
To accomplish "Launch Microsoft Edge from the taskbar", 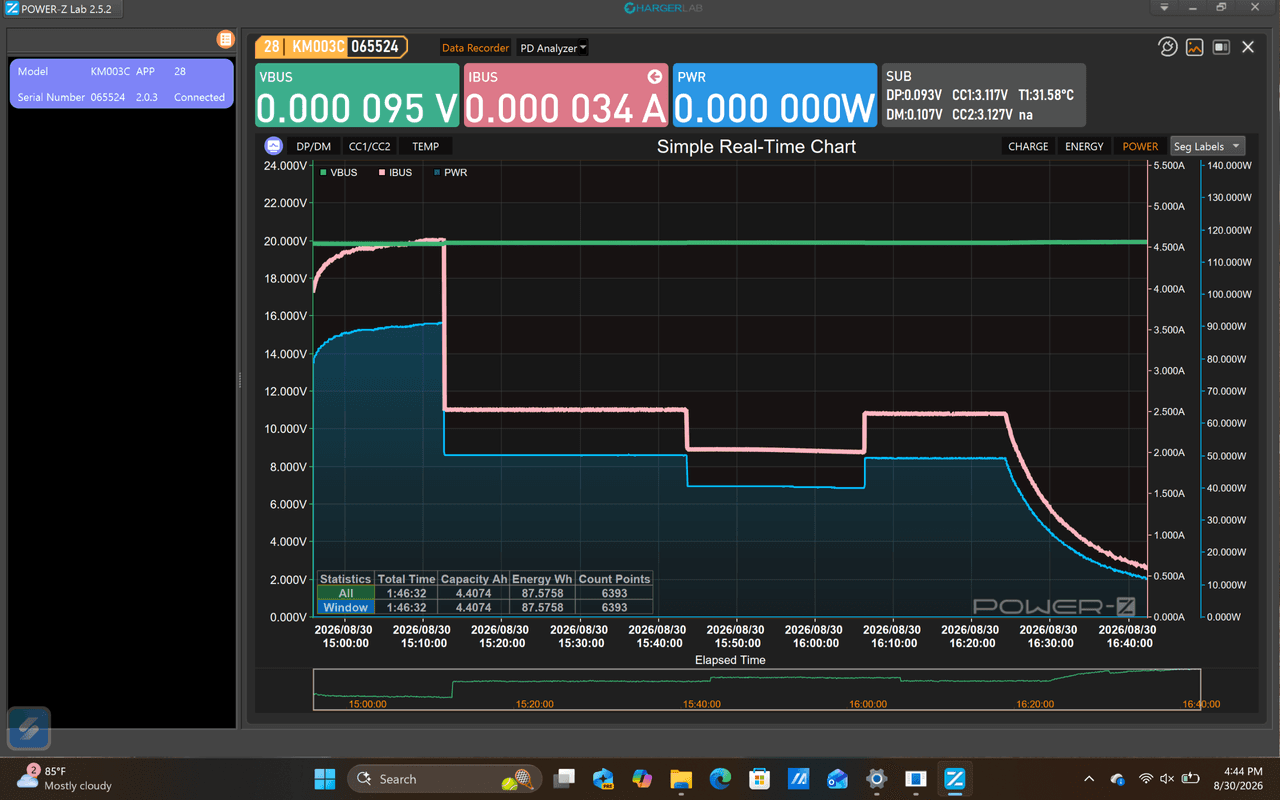I will (720, 779).
